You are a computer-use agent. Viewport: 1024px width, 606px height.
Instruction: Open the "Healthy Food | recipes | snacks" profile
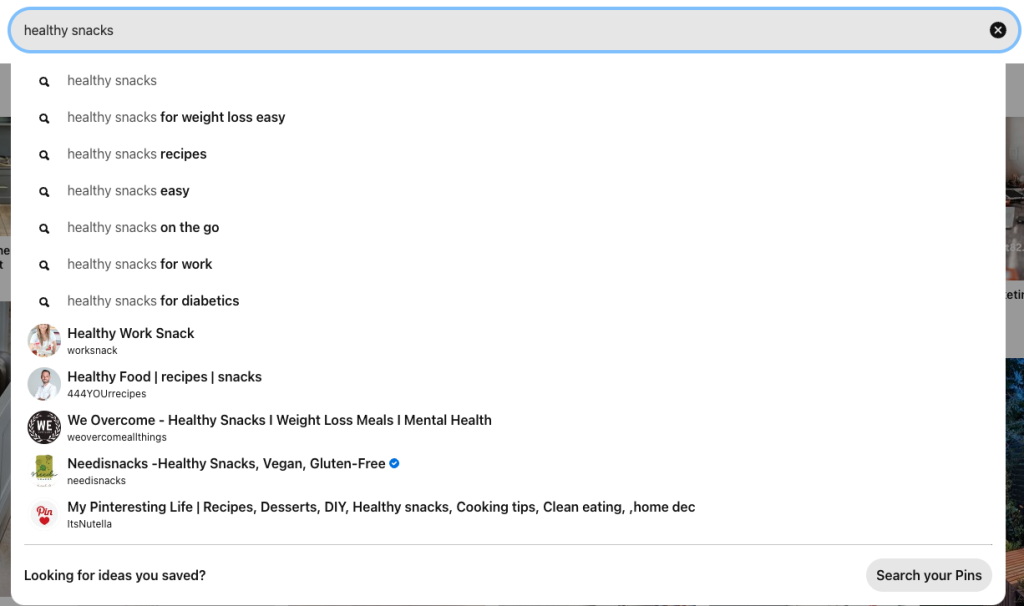coord(163,377)
